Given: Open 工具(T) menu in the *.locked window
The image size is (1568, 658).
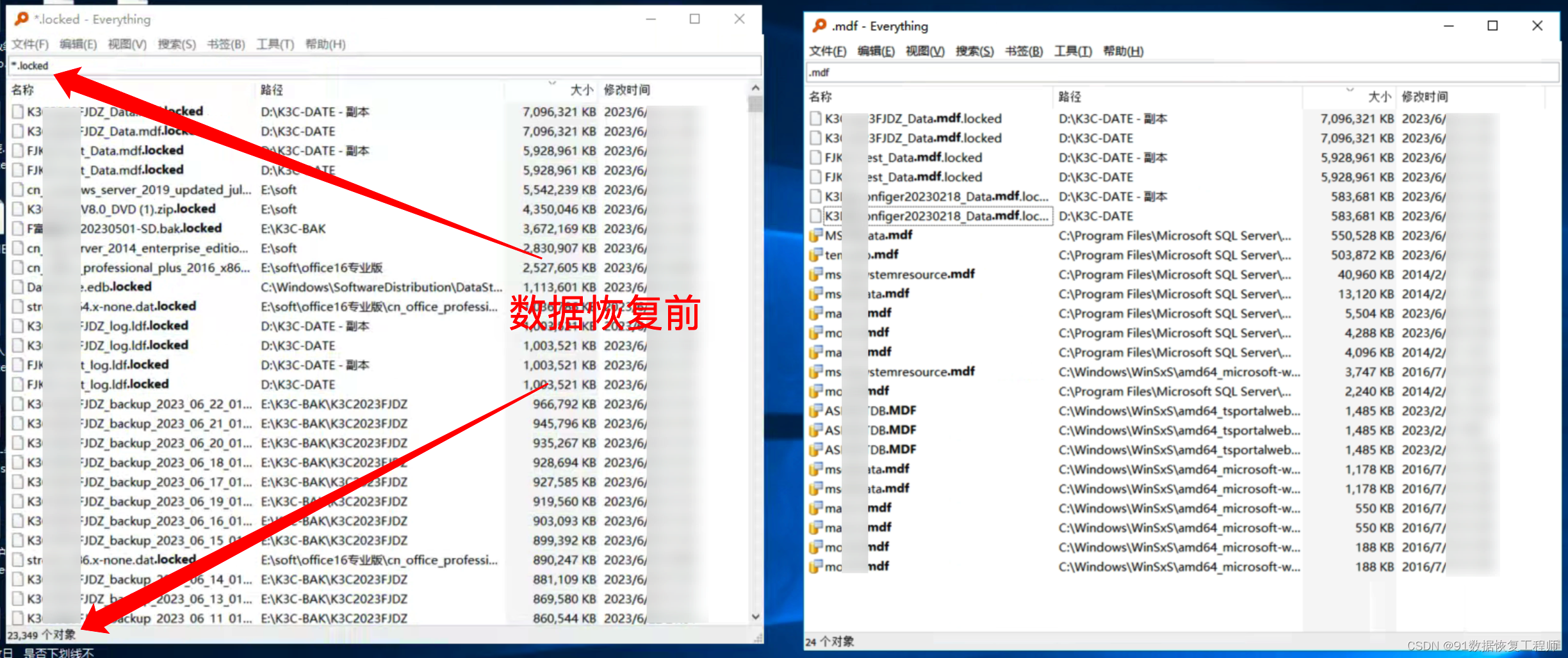Looking at the screenshot, I should tap(275, 44).
